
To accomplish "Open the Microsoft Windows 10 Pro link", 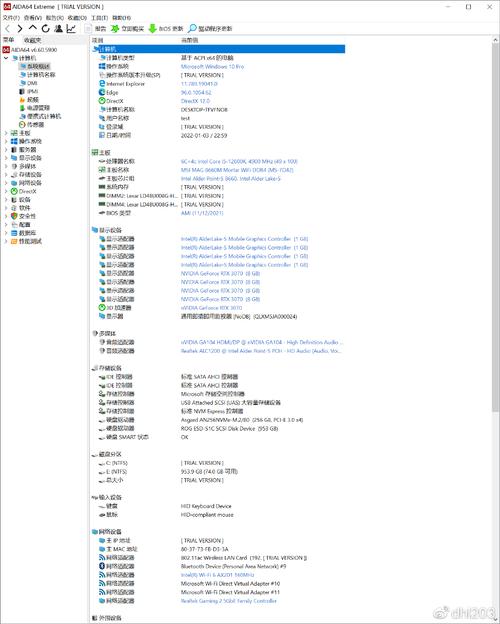I will [212, 66].
